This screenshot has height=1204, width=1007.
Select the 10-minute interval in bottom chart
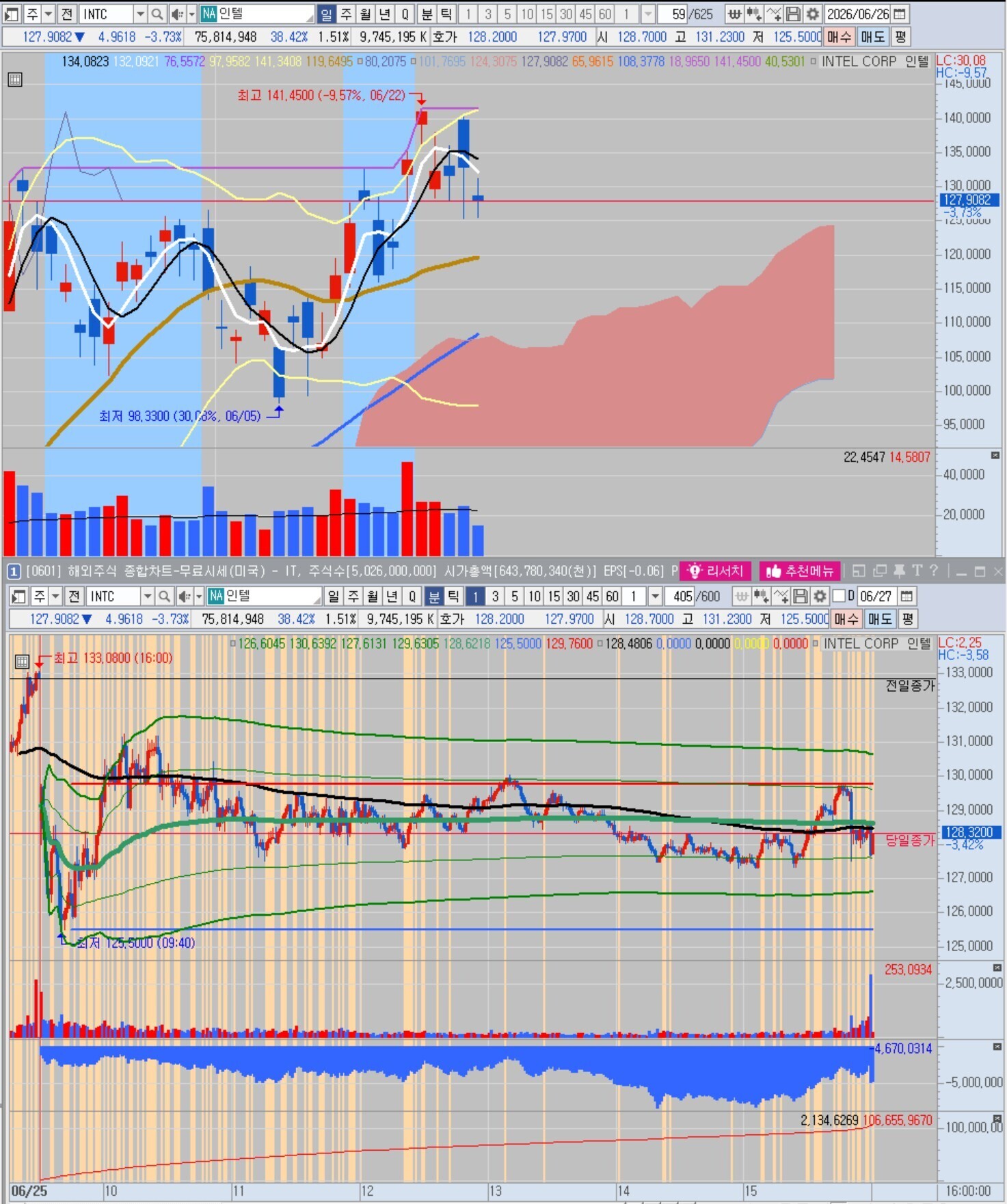point(534,597)
